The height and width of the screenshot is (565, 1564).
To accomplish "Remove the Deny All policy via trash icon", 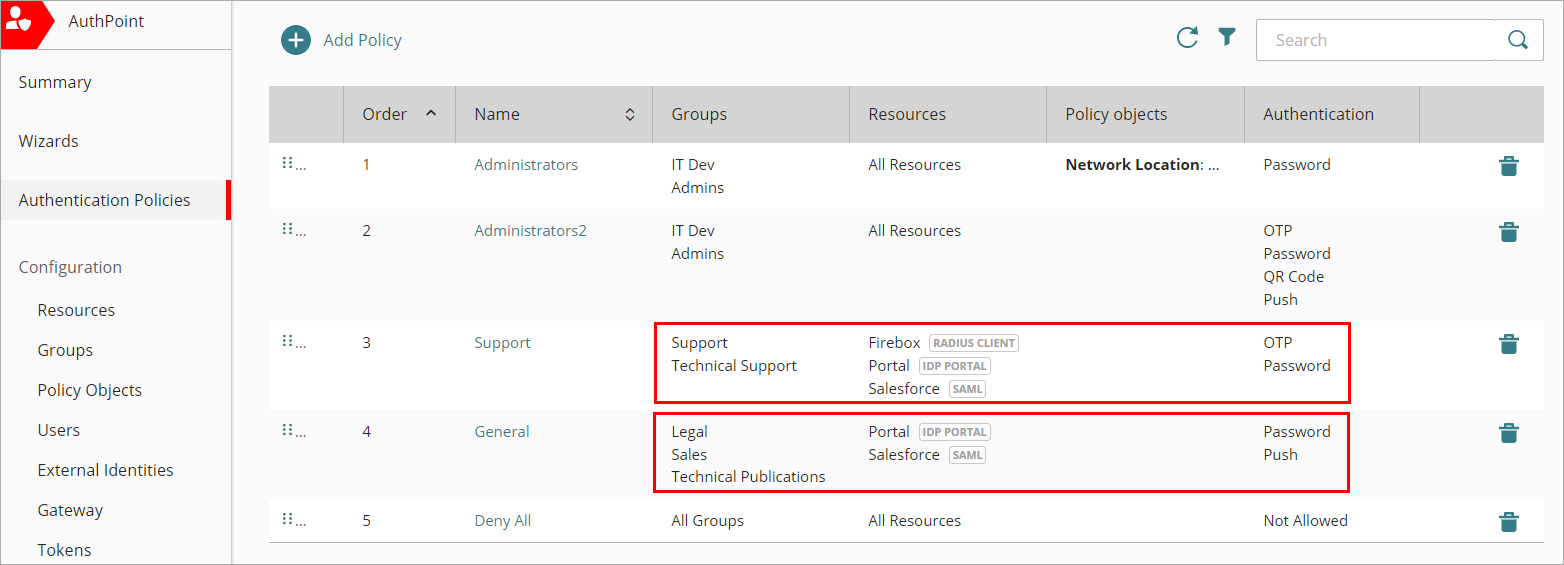I will (x=1509, y=522).
